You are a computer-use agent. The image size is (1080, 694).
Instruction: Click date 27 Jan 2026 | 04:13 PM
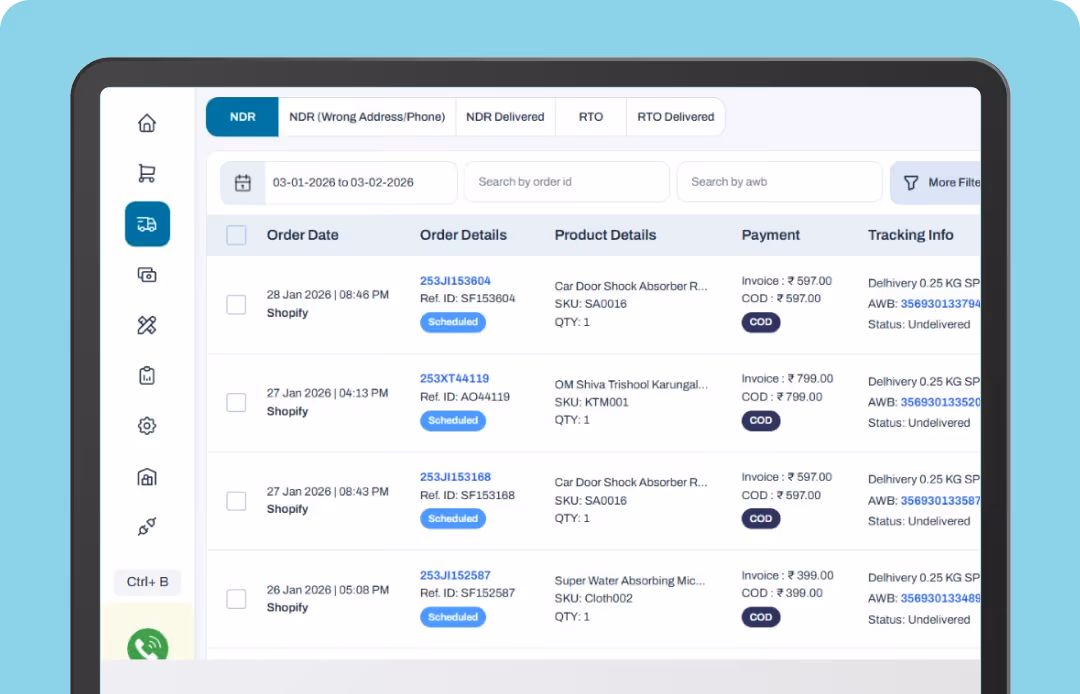click(327, 393)
